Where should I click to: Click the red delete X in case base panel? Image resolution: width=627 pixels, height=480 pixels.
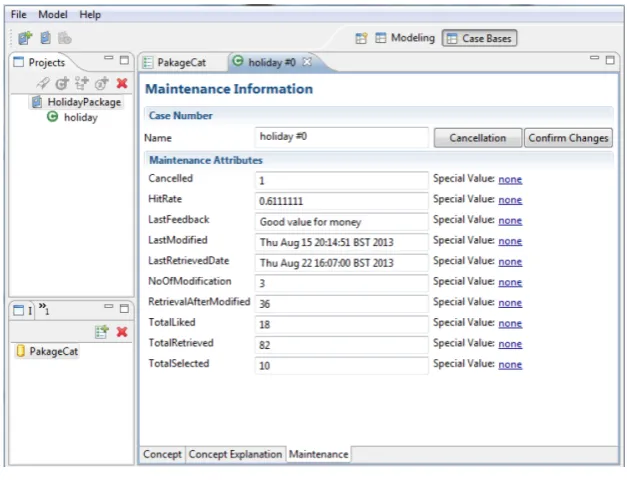pos(122,332)
